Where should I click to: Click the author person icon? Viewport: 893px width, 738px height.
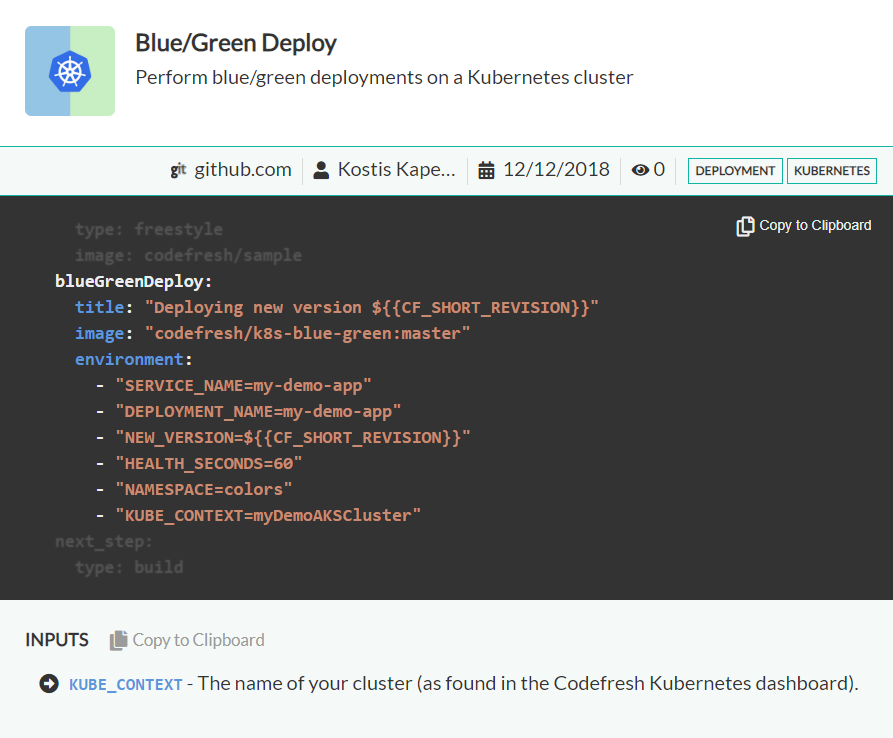click(321, 170)
